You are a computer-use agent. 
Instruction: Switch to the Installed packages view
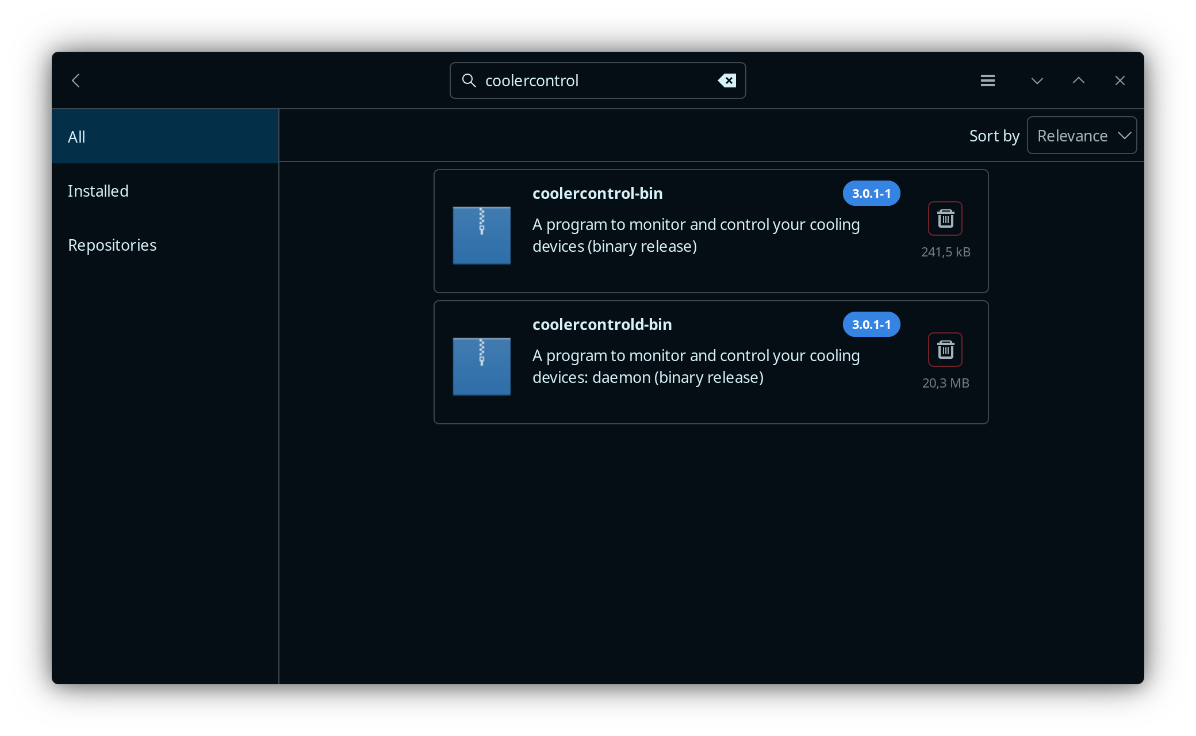point(165,191)
